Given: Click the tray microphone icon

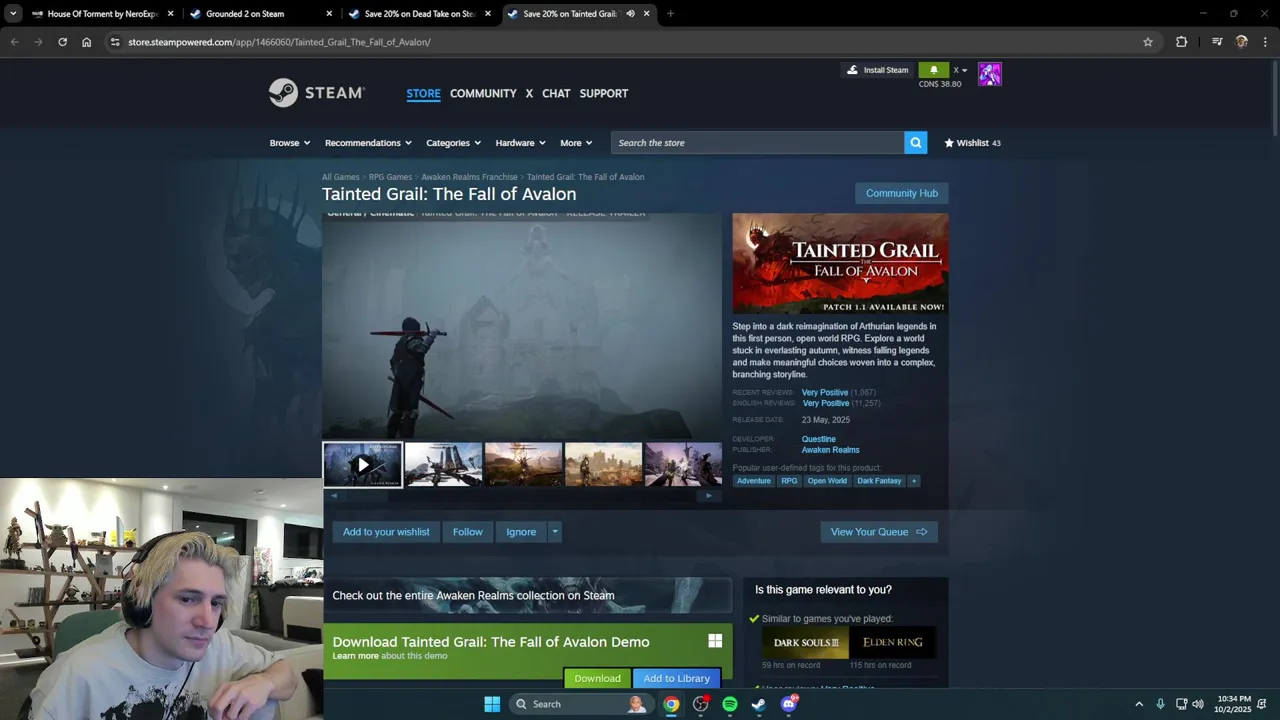Looking at the screenshot, I should [1160, 704].
